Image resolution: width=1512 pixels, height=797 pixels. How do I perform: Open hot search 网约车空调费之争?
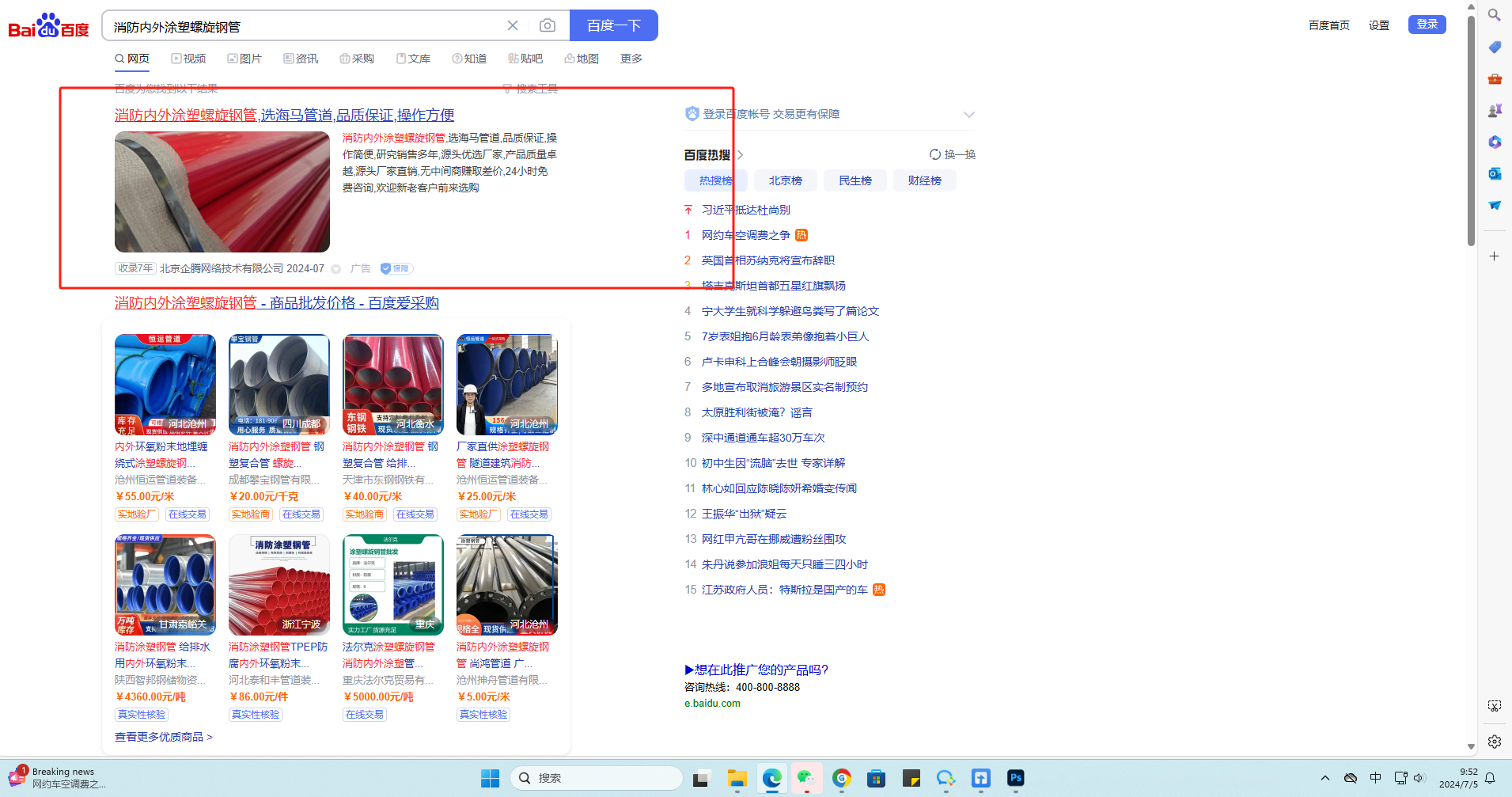click(746, 235)
